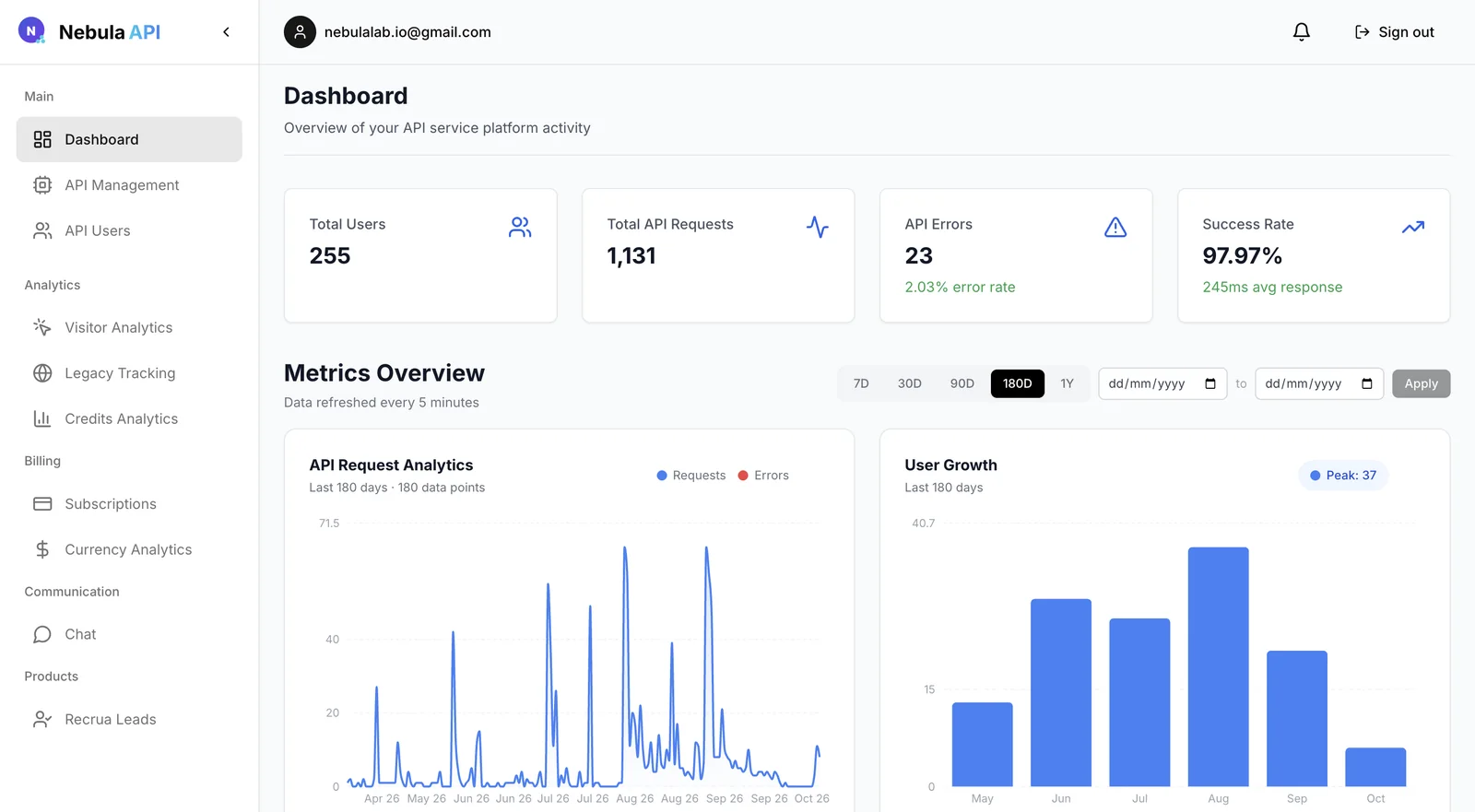1475x812 pixels.
Task: Switch to the 1Y range
Action: coord(1067,383)
